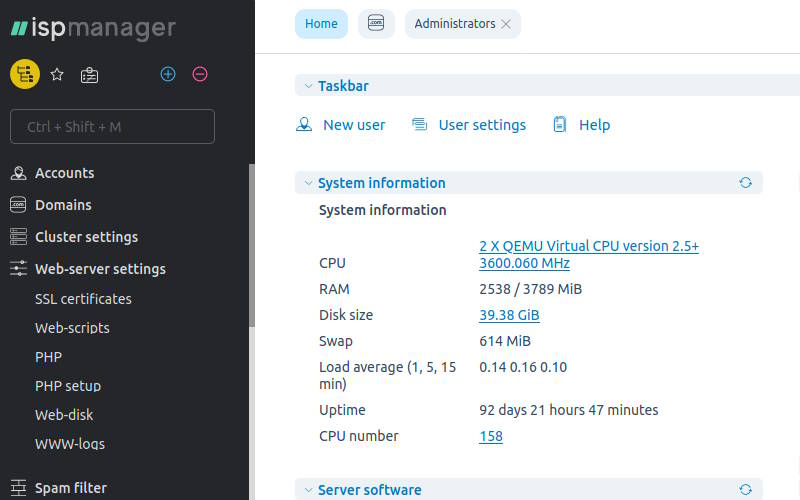800x500 pixels.
Task: Open SSL certificates page
Action: (83, 298)
